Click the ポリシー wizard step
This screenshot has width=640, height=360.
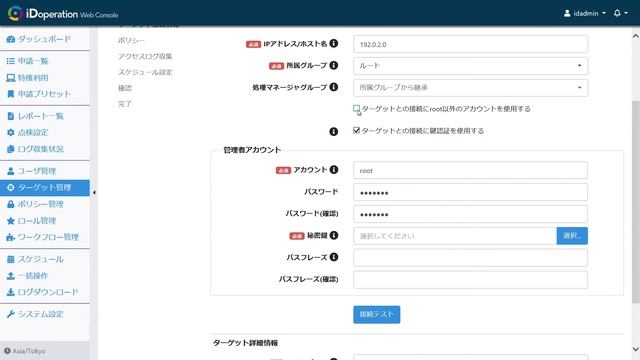[x=131, y=40]
